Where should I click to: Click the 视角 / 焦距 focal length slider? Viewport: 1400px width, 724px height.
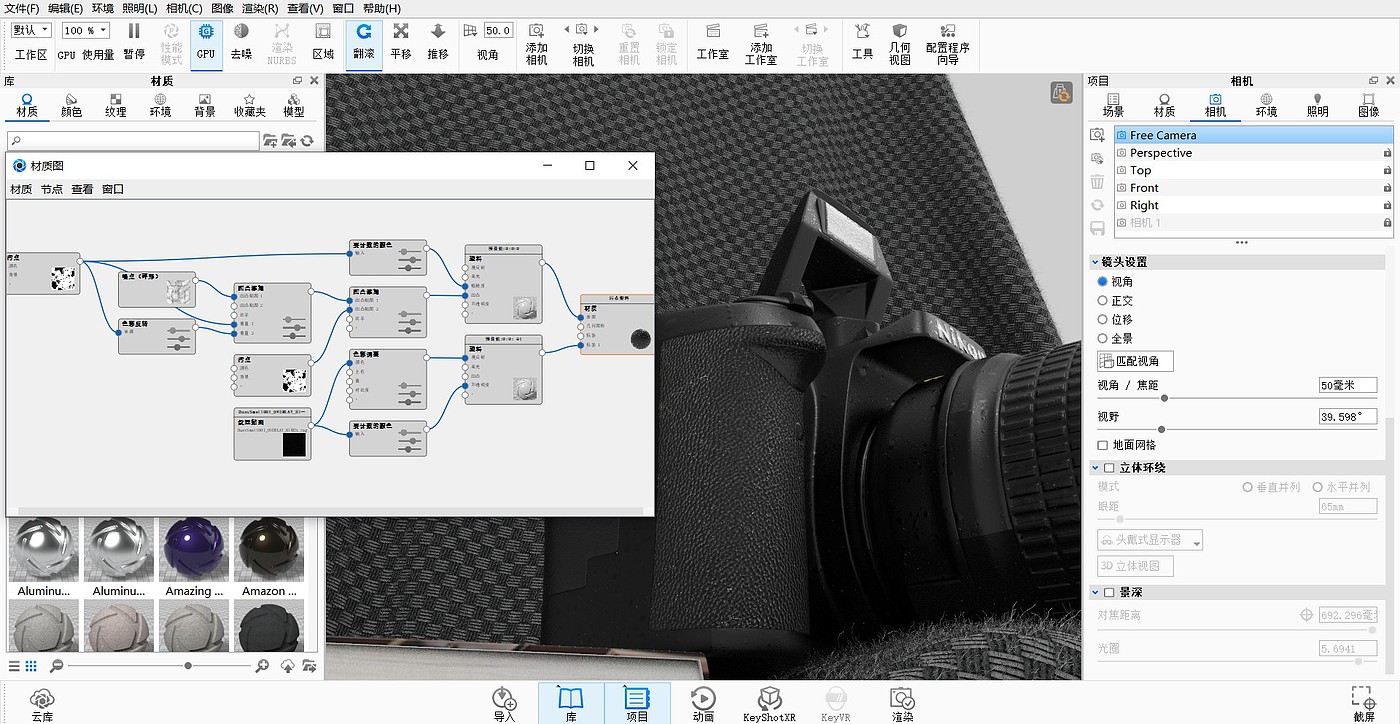[x=1164, y=398]
